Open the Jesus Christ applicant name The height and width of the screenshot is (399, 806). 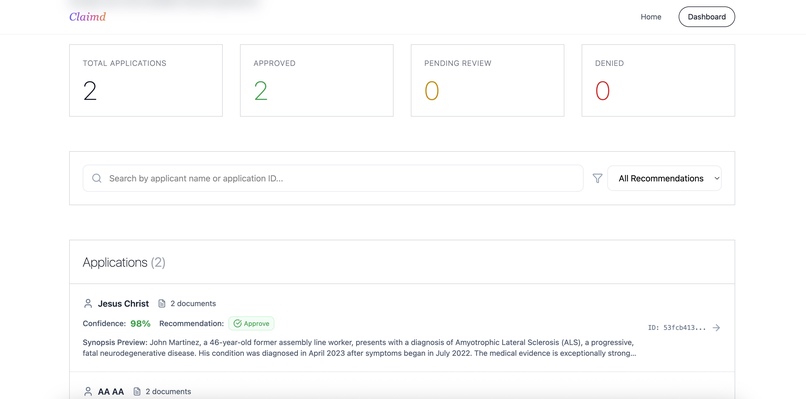point(123,303)
